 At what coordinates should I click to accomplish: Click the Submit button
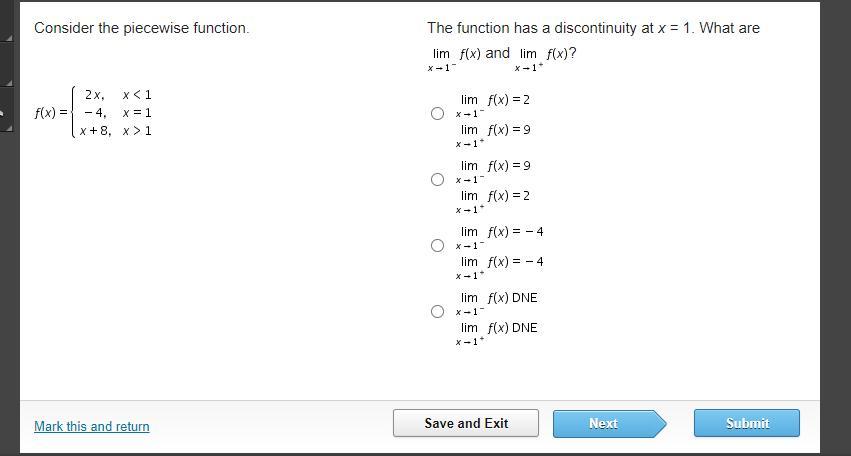click(x=746, y=423)
